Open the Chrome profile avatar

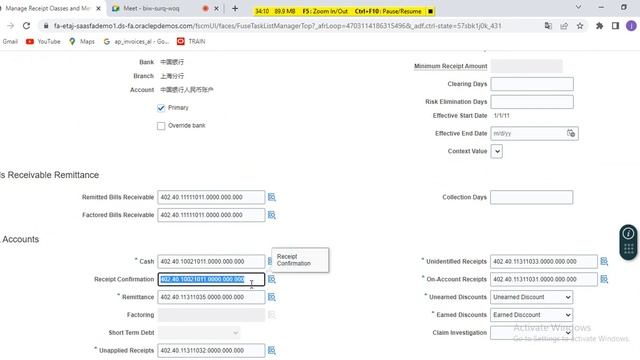[x=631, y=26]
